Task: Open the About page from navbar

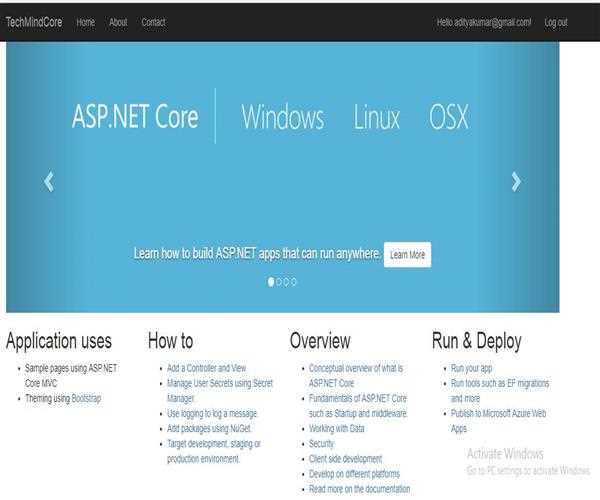Action: coord(118,22)
